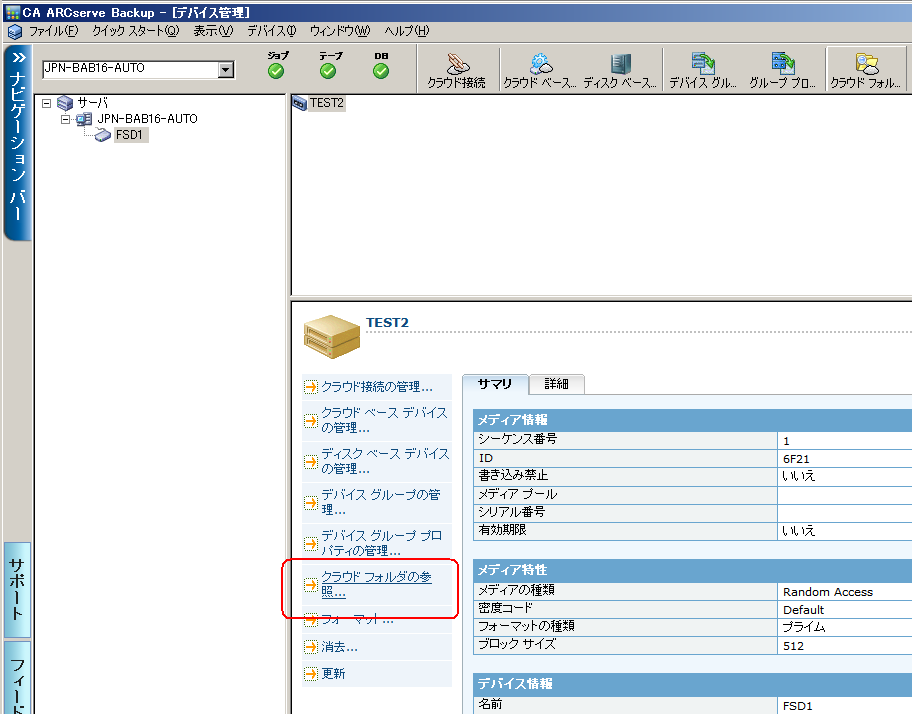Image resolution: width=912 pixels, height=714 pixels.
Task: Open the クラウド ベース デバイスの管理... link
Action: click(x=384, y=420)
